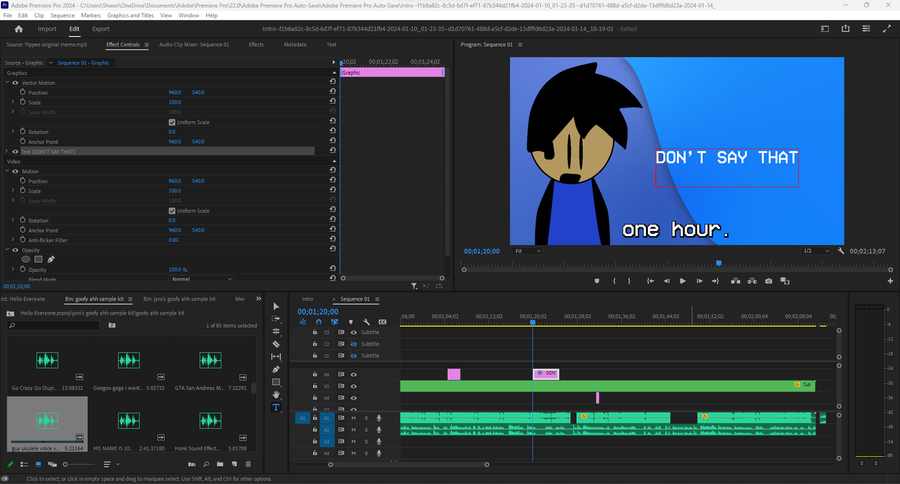Select the Ripple Edit tool
This screenshot has width=900, height=484.
(276, 331)
